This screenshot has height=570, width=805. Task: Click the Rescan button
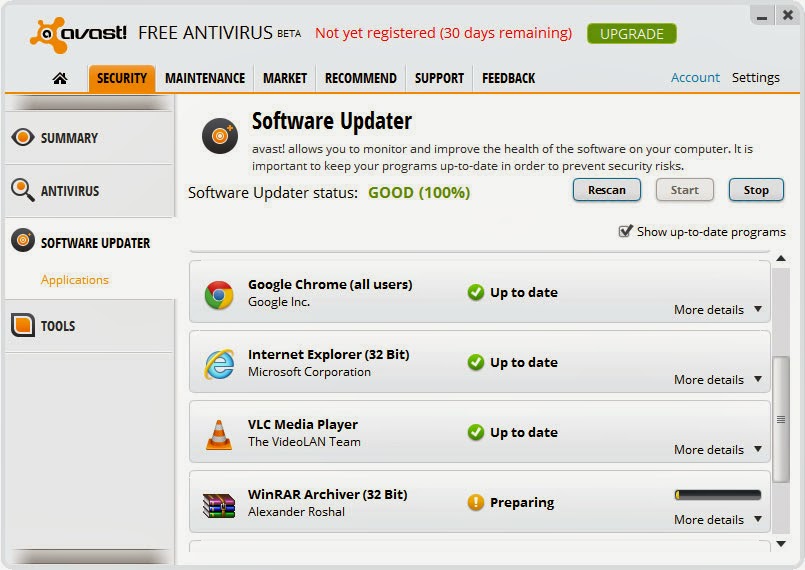607,190
